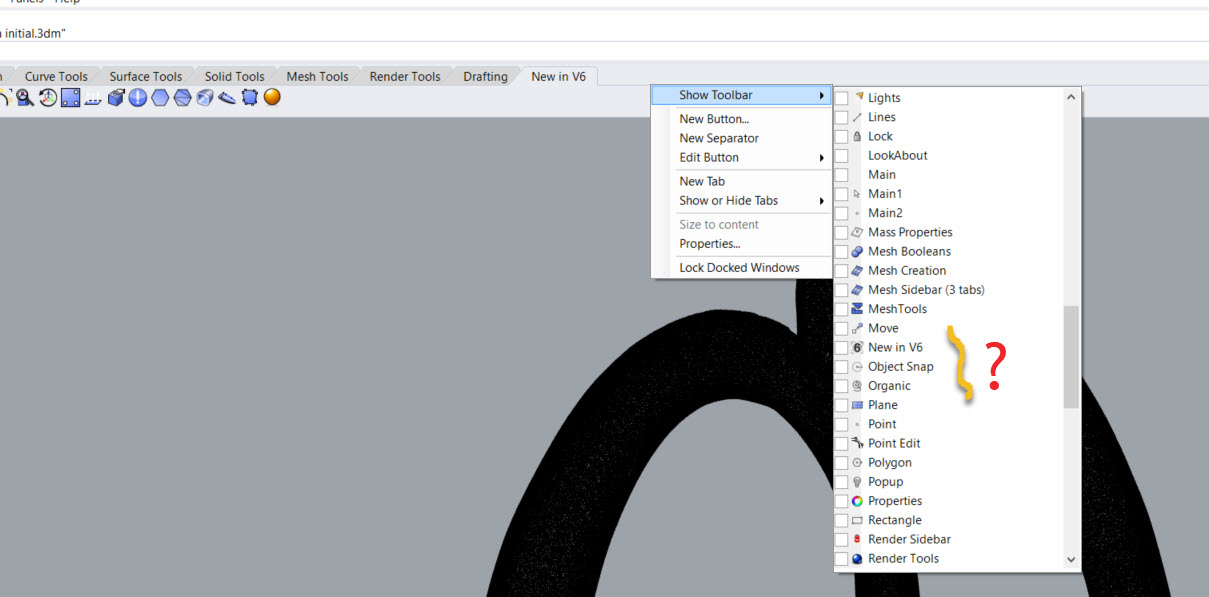Click the toolbar list scrollbar down arrow
Viewport: 1209px width, 597px height.
[x=1071, y=560]
